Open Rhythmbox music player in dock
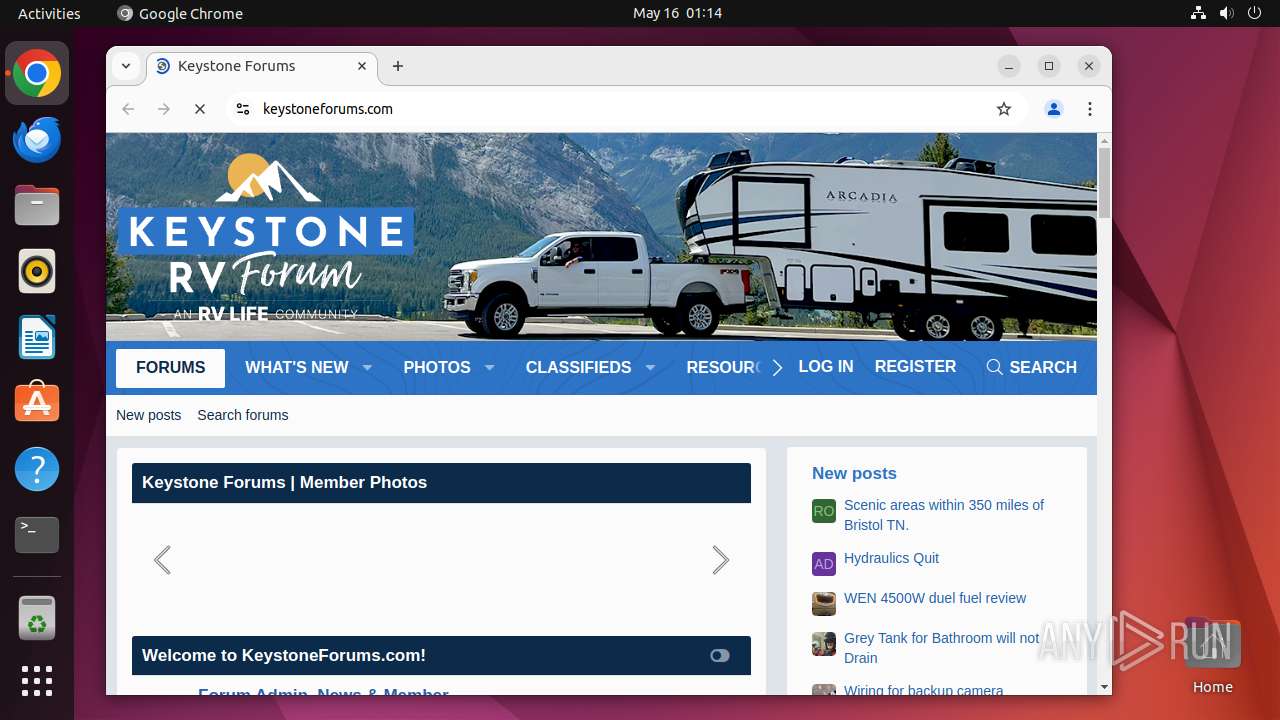The width and height of the screenshot is (1280, 720). [37, 271]
